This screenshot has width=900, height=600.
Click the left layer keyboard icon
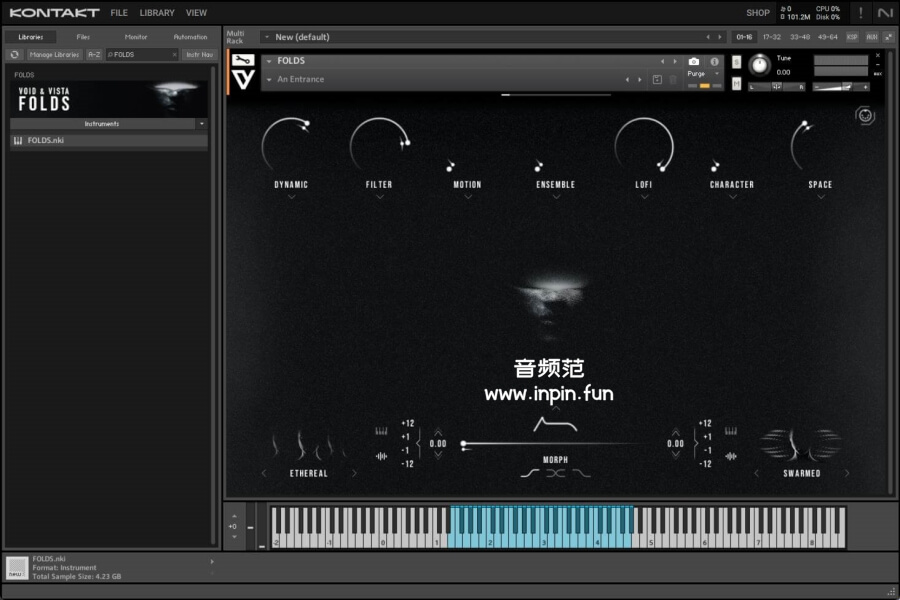[x=381, y=431]
